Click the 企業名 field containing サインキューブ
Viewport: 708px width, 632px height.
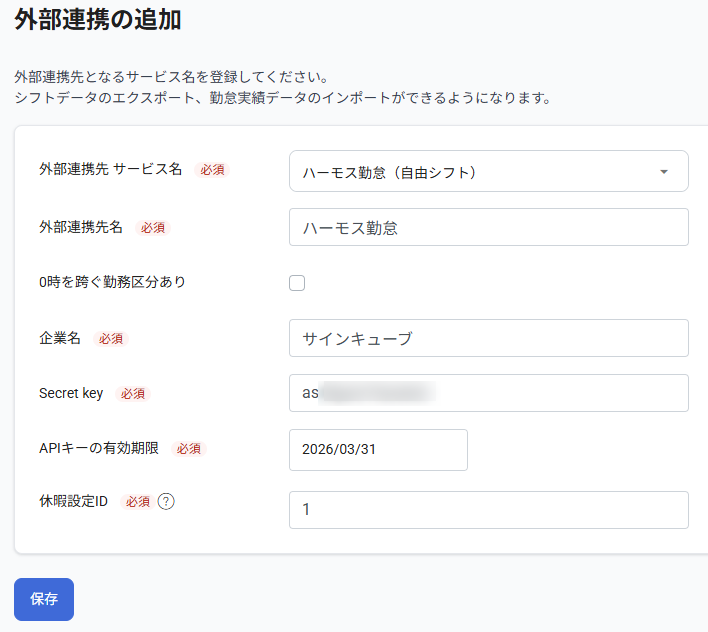[x=488, y=338]
